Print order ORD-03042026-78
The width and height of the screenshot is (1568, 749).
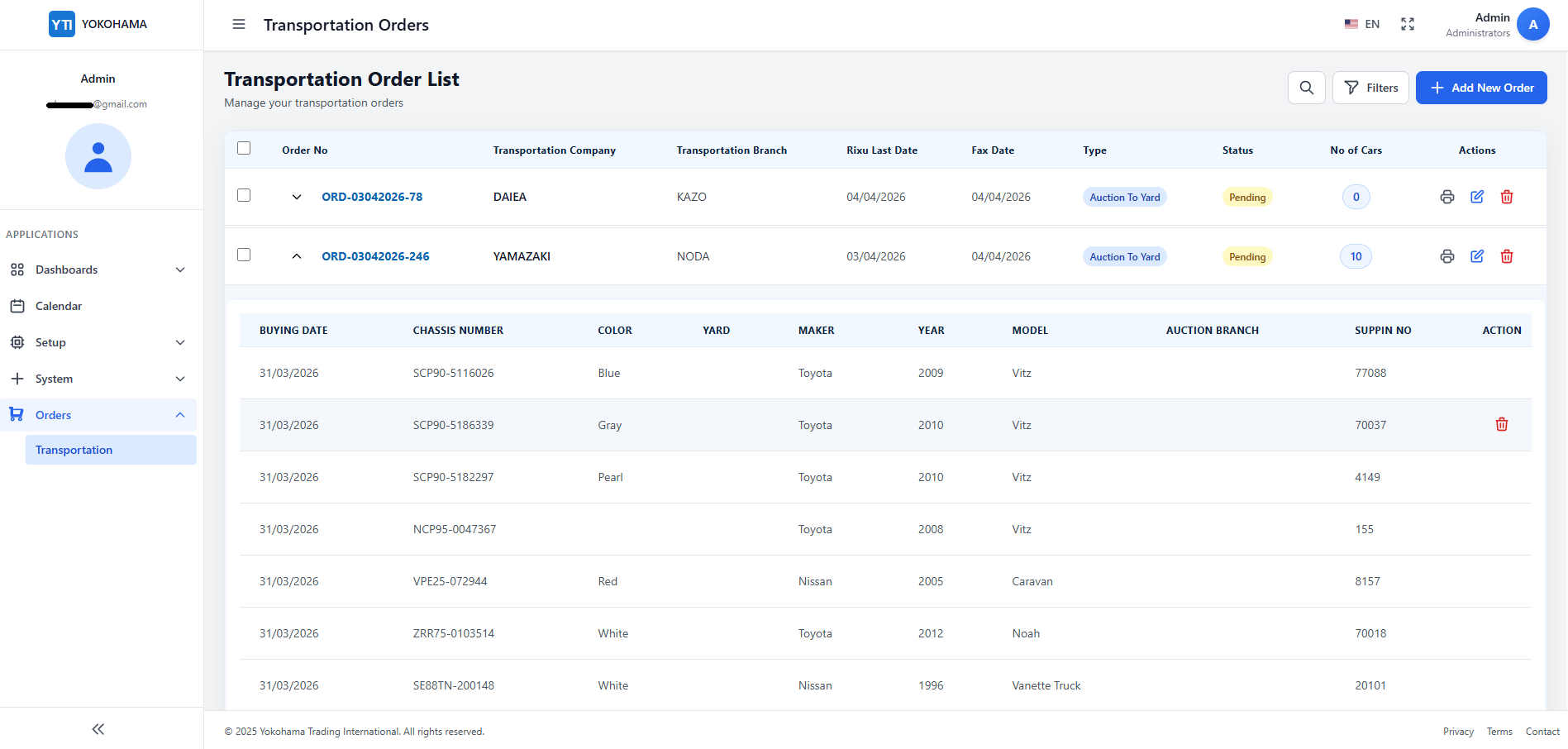coord(1446,197)
